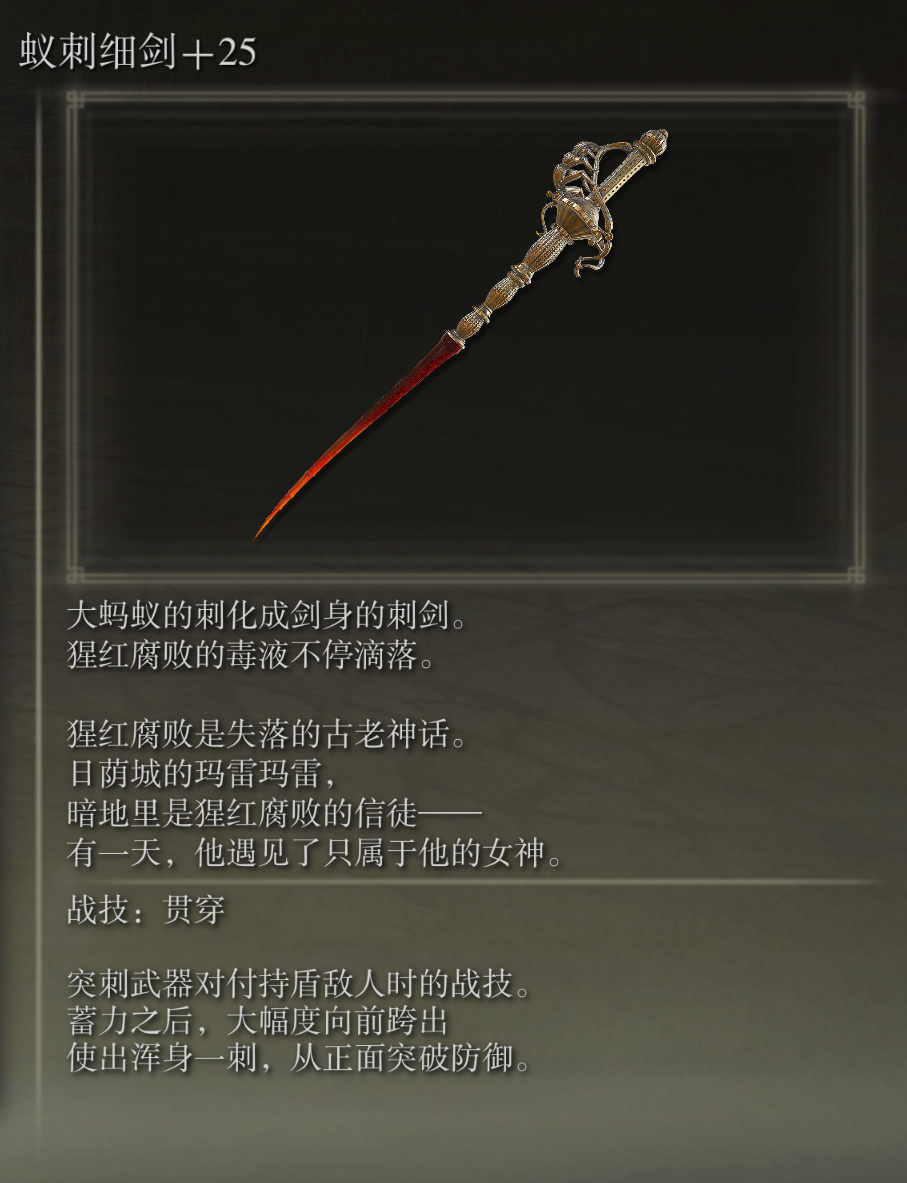Screen dimensions: 907x1183
Task: Click the item title 蚁刺细剑+25
Action: (x=138, y=52)
